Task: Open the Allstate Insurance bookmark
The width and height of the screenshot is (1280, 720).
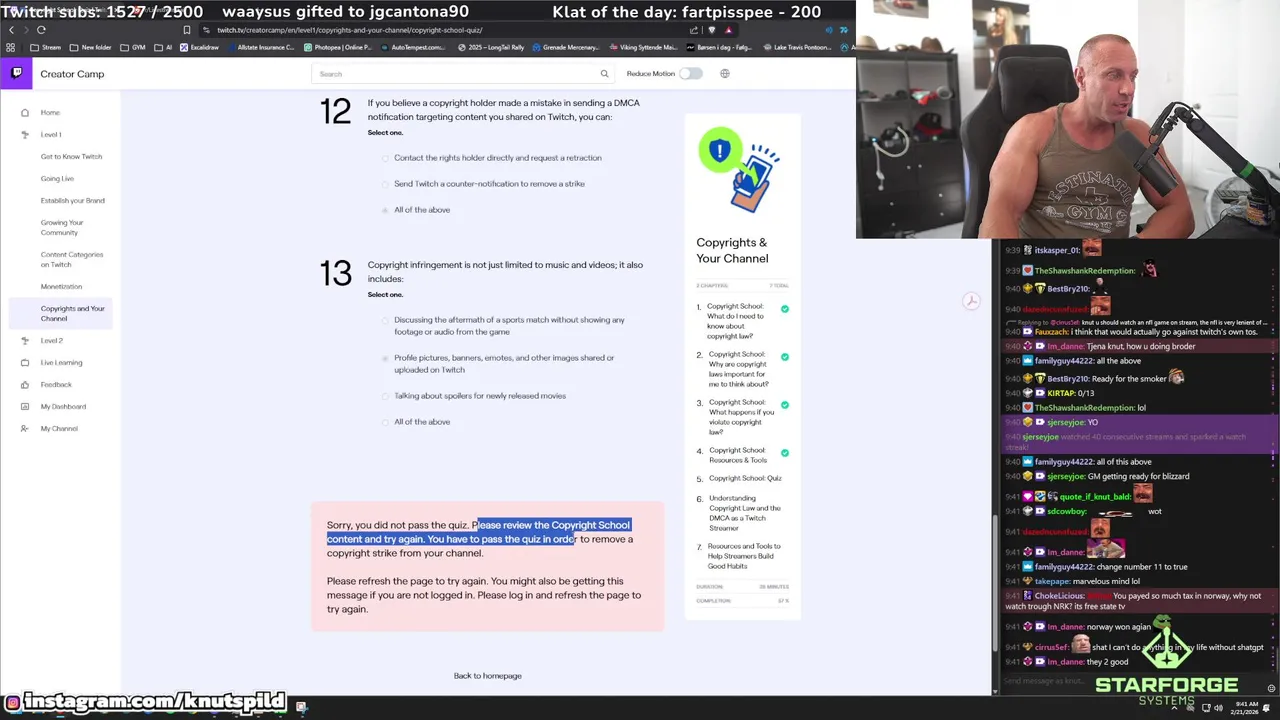Action: [x=260, y=47]
